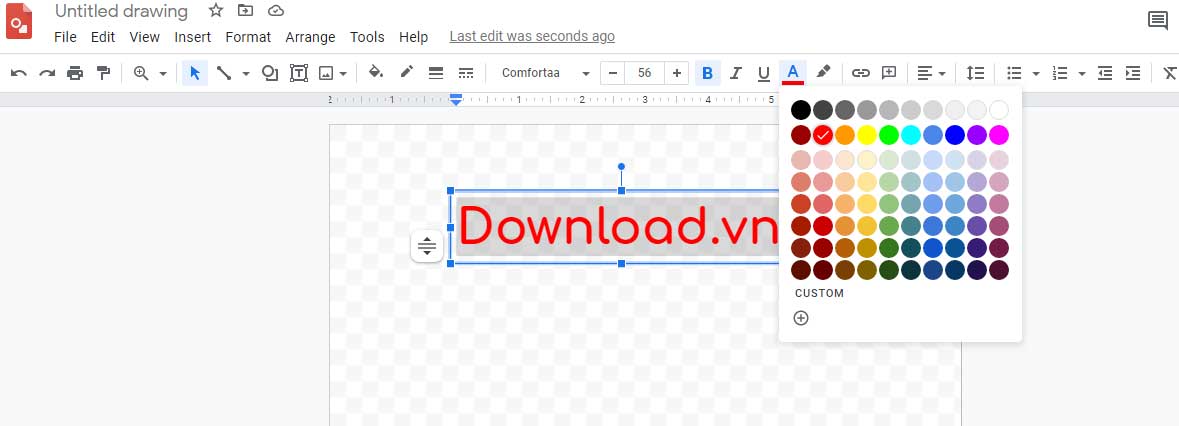Rename the Untitled drawing title

(x=121, y=11)
